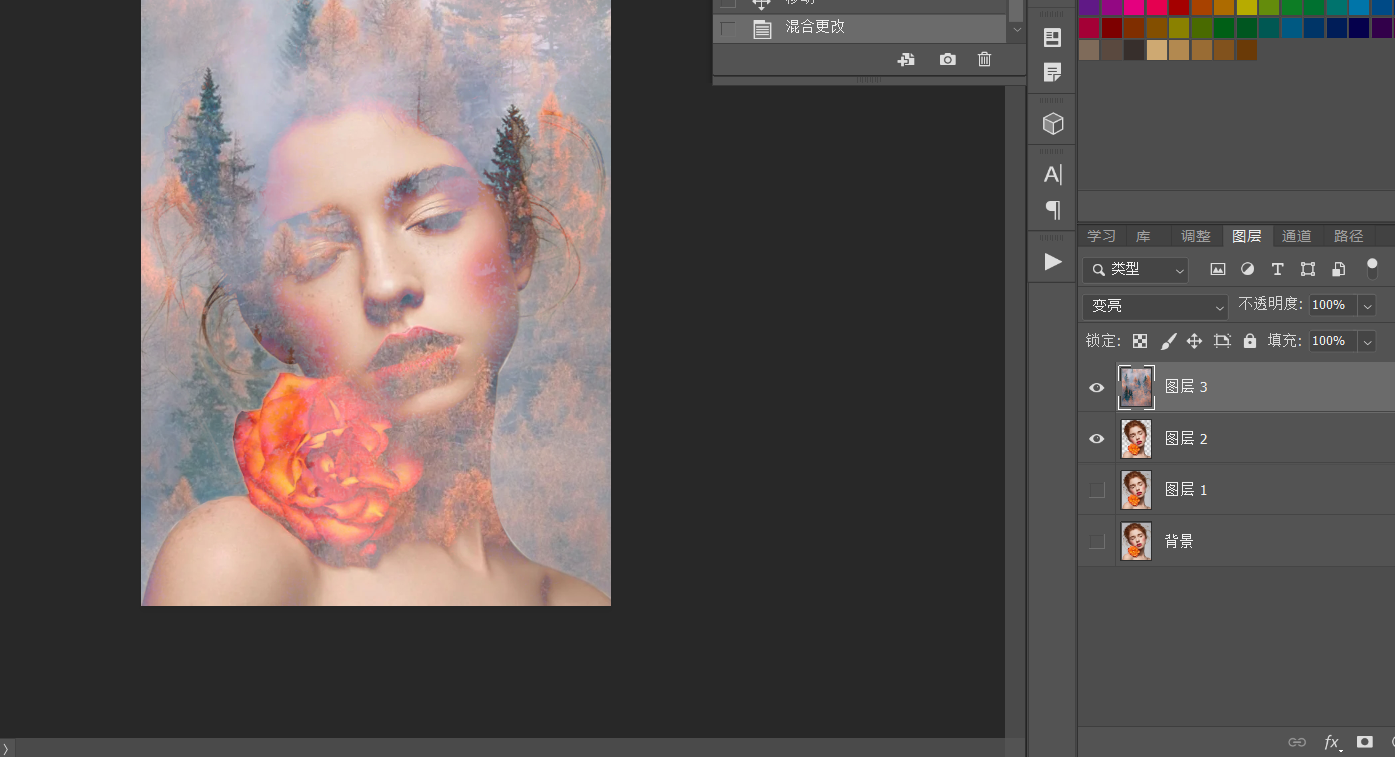Pick the lightest tan swatch

click(x=1156, y=50)
